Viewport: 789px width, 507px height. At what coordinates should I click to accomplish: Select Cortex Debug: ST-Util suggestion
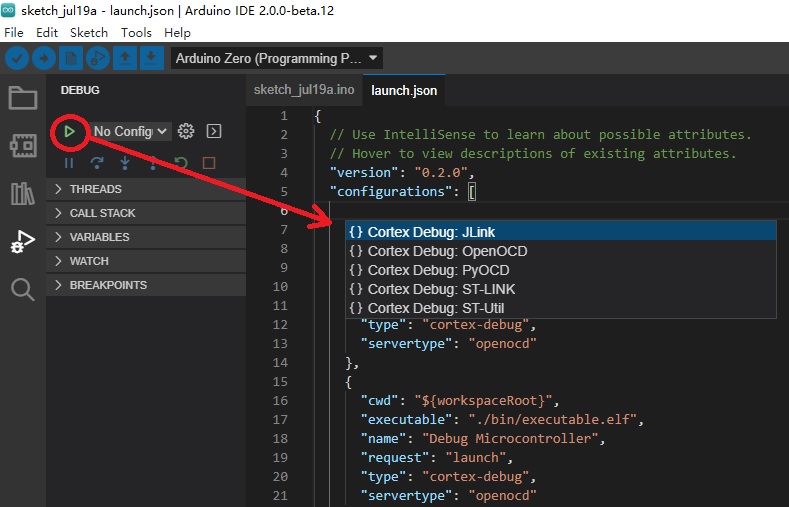point(561,308)
